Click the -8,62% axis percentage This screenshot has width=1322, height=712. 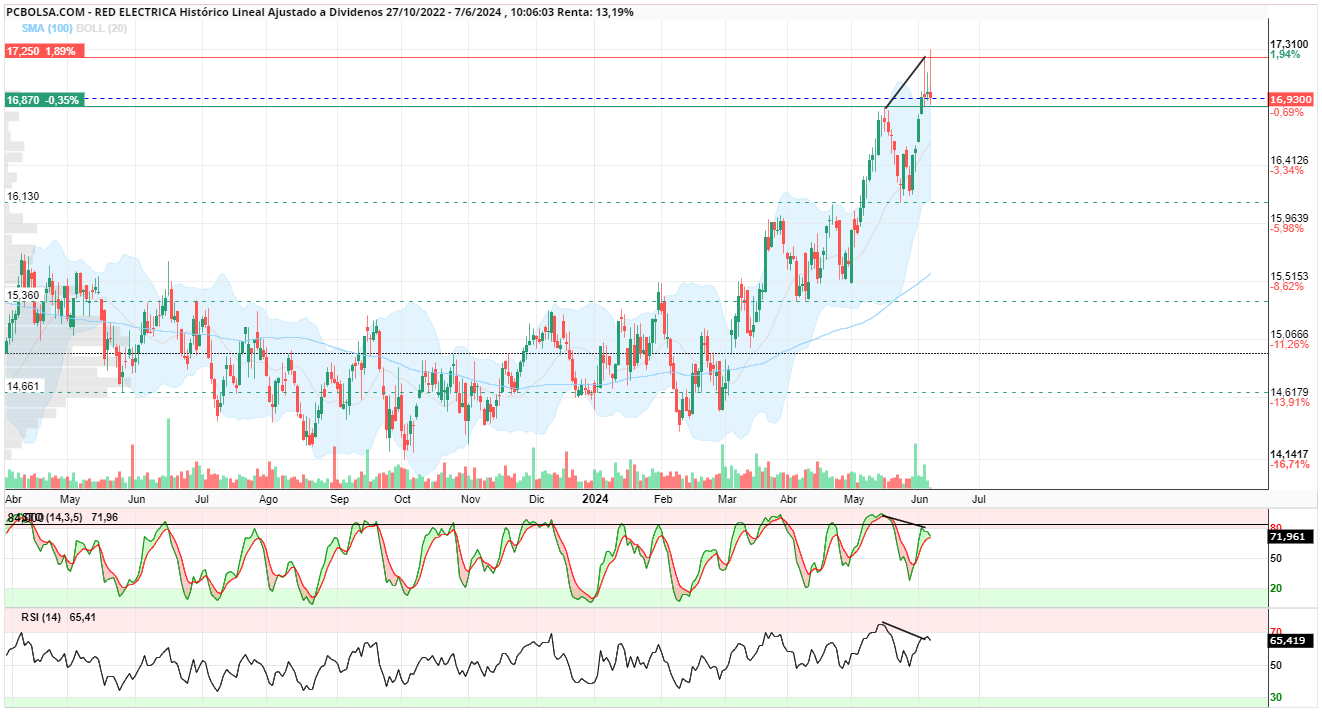pos(1286,286)
